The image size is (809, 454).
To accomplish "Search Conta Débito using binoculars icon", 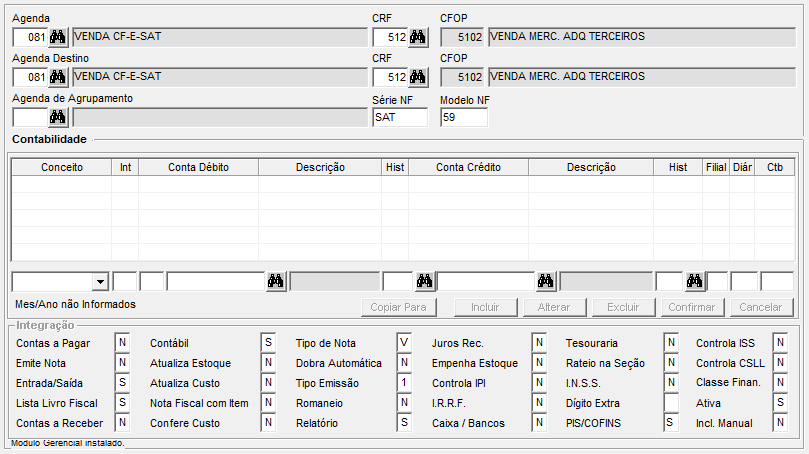I will coord(276,281).
